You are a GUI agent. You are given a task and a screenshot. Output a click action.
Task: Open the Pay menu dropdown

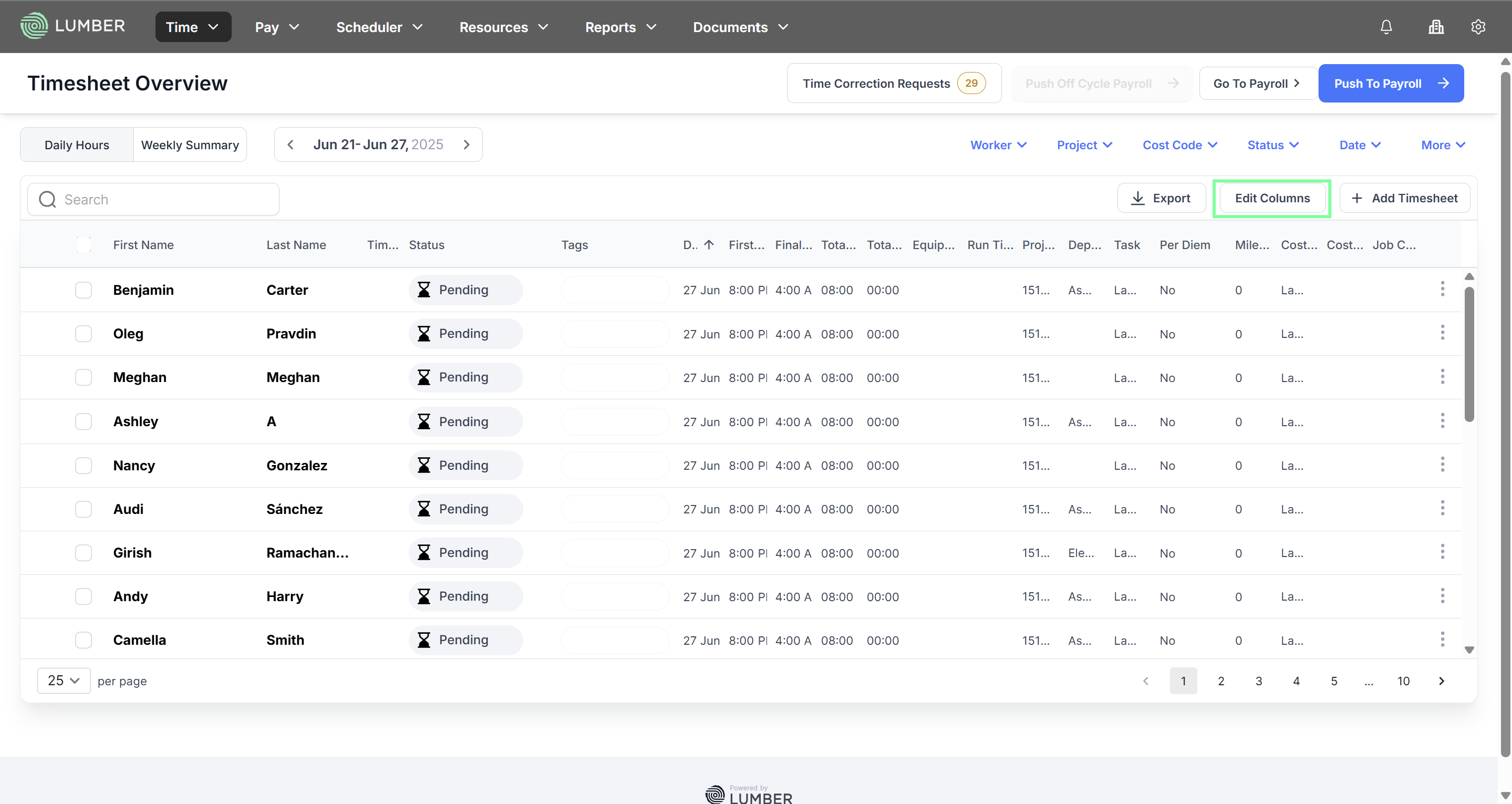(277, 27)
